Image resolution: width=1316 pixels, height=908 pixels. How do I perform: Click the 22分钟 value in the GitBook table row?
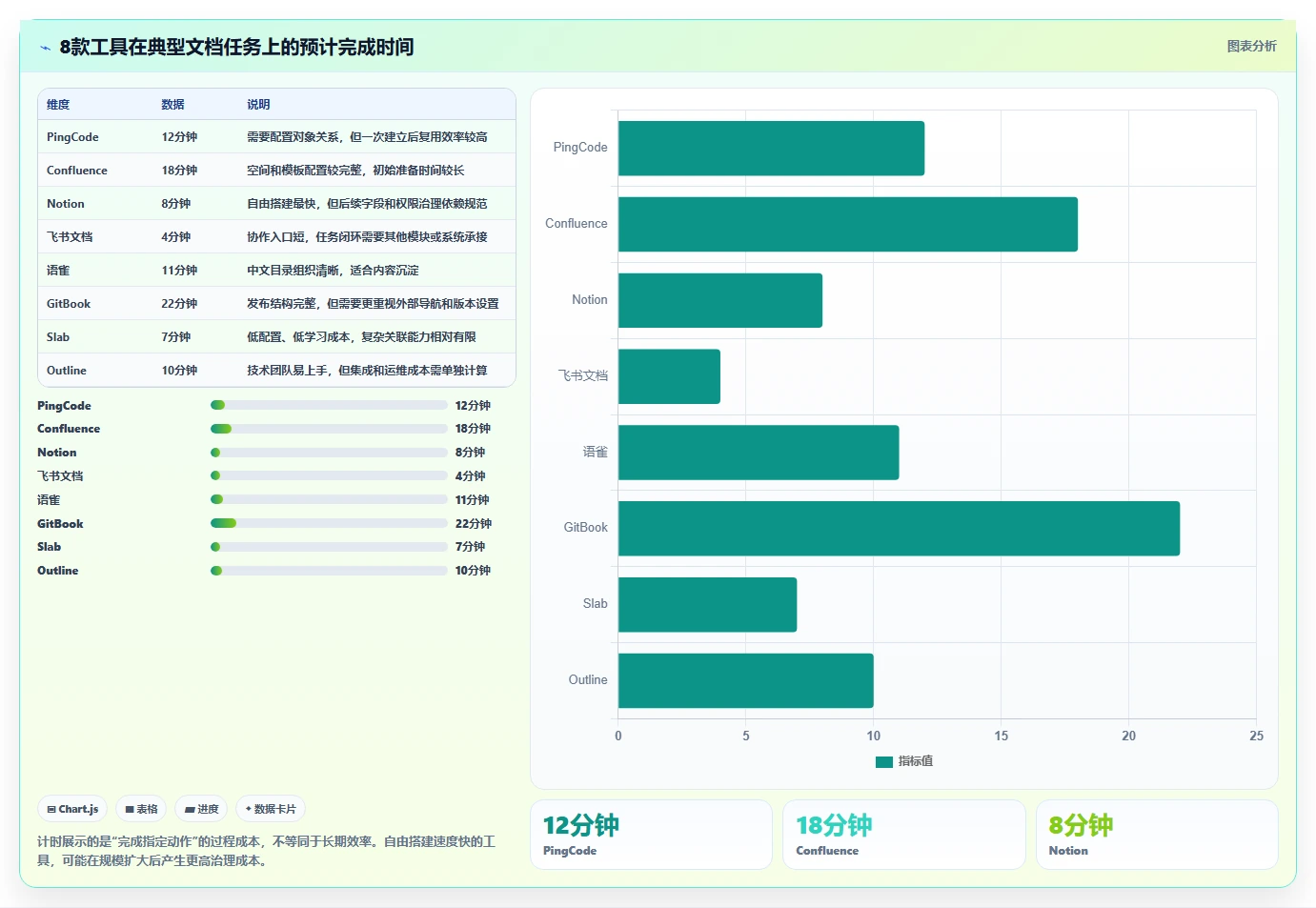tap(179, 304)
